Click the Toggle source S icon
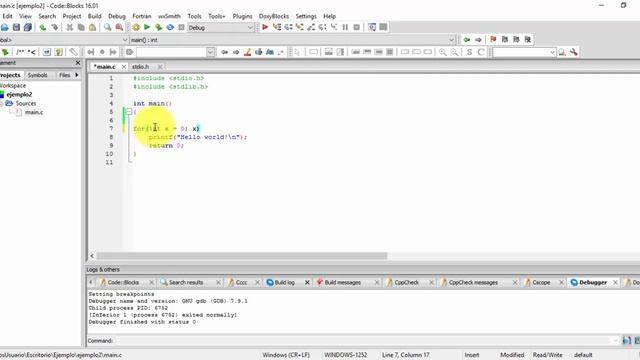The image size is (640, 360). (x=469, y=52)
